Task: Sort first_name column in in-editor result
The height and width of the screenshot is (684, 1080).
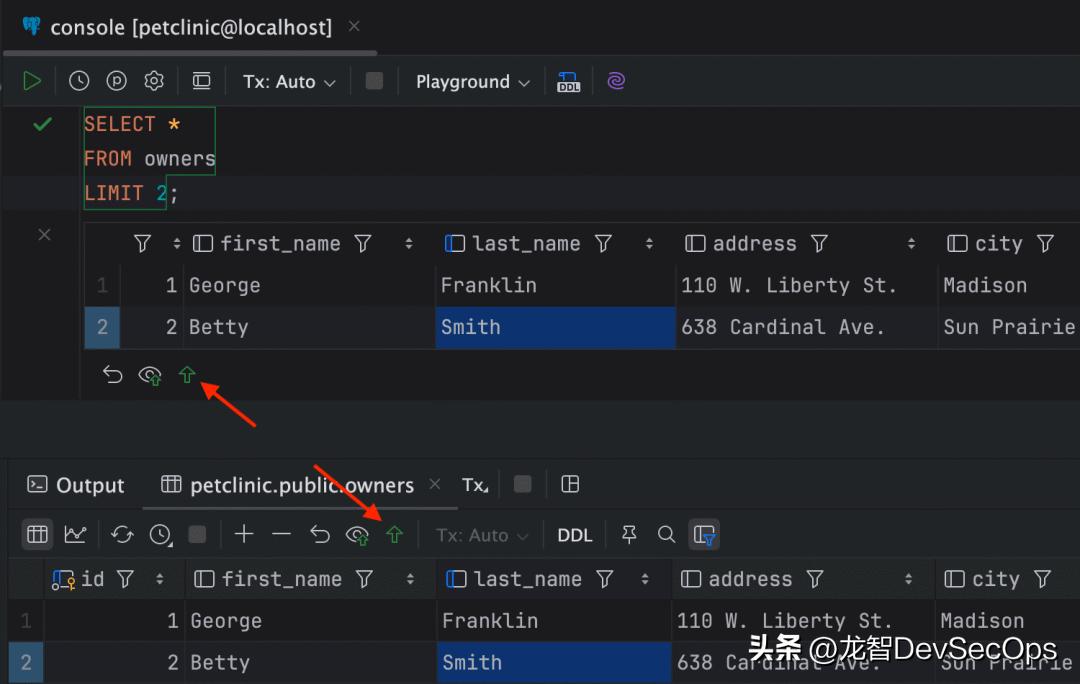Action: pyautogui.click(x=409, y=243)
